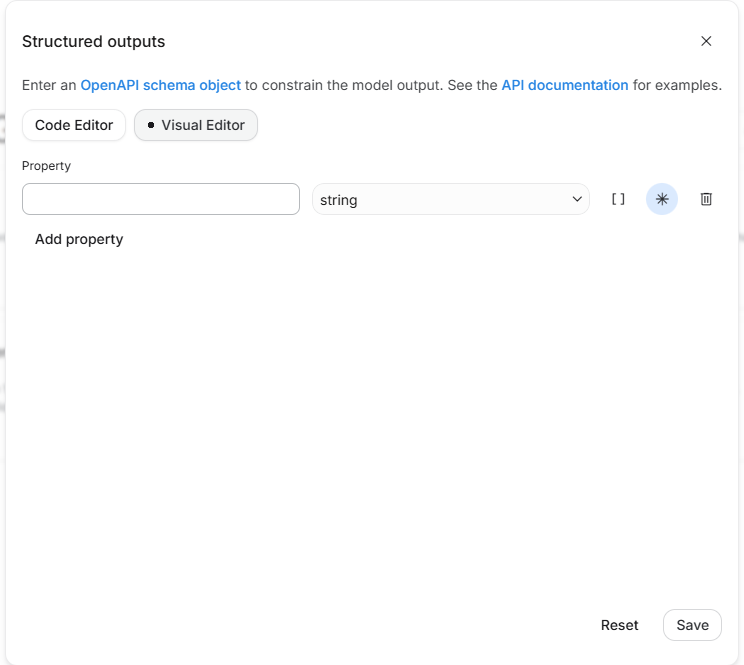This screenshot has height=665, width=744.
Task: Open the API documentation link
Action: [565, 85]
